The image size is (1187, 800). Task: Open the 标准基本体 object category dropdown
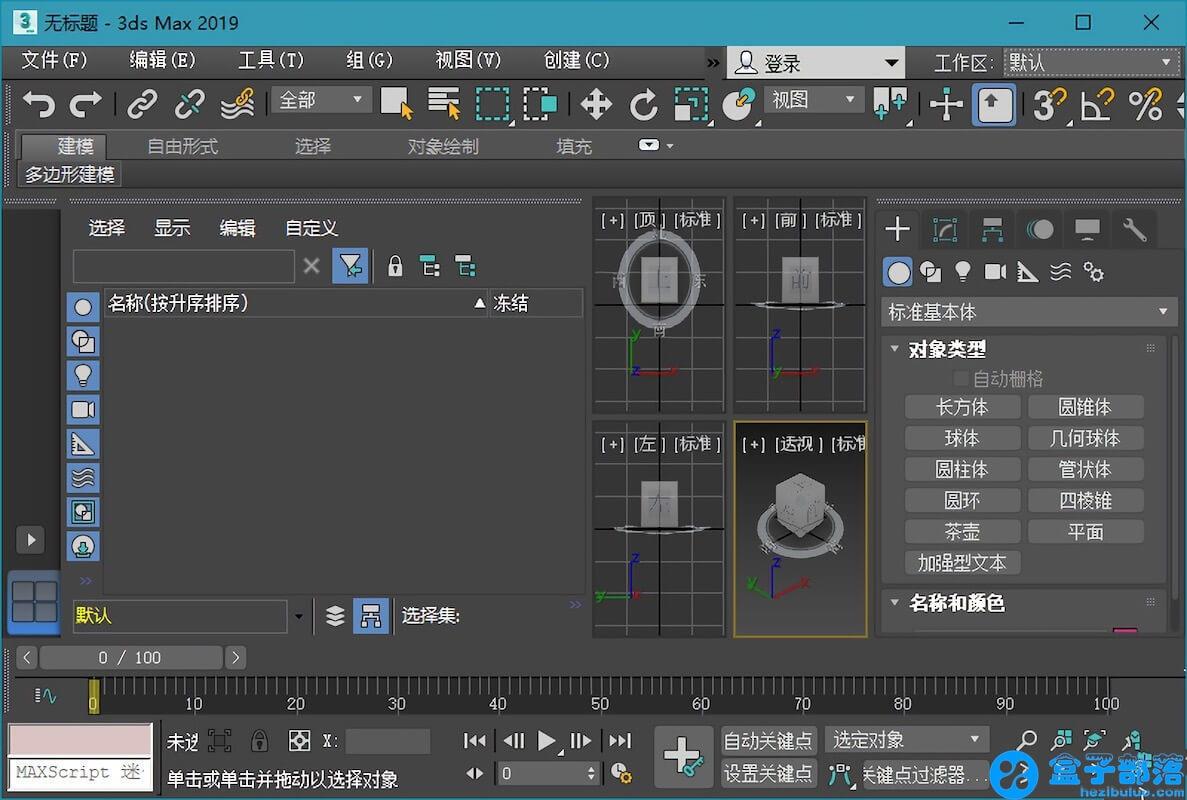click(x=1028, y=312)
